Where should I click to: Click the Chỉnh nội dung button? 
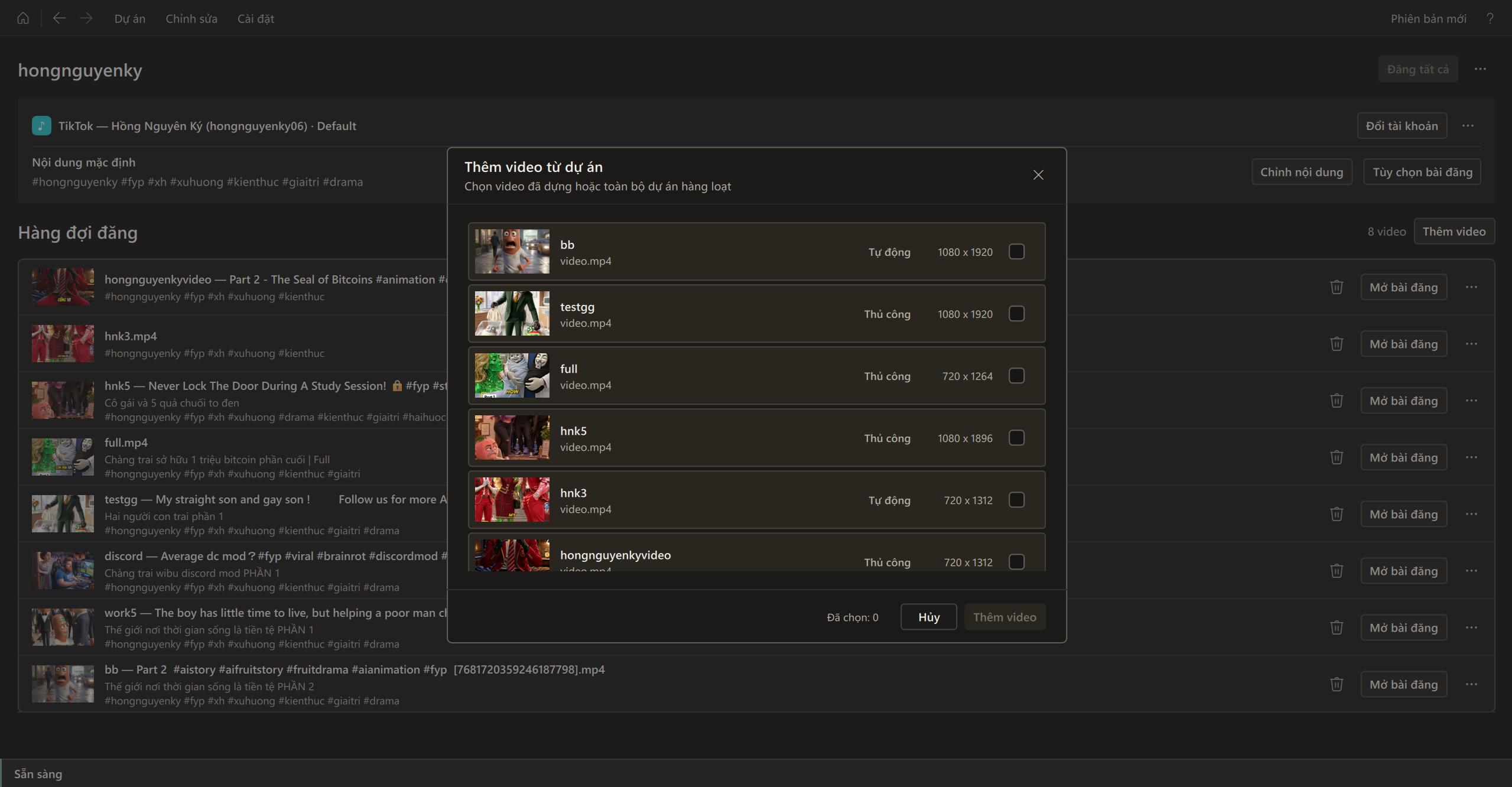click(x=1302, y=172)
